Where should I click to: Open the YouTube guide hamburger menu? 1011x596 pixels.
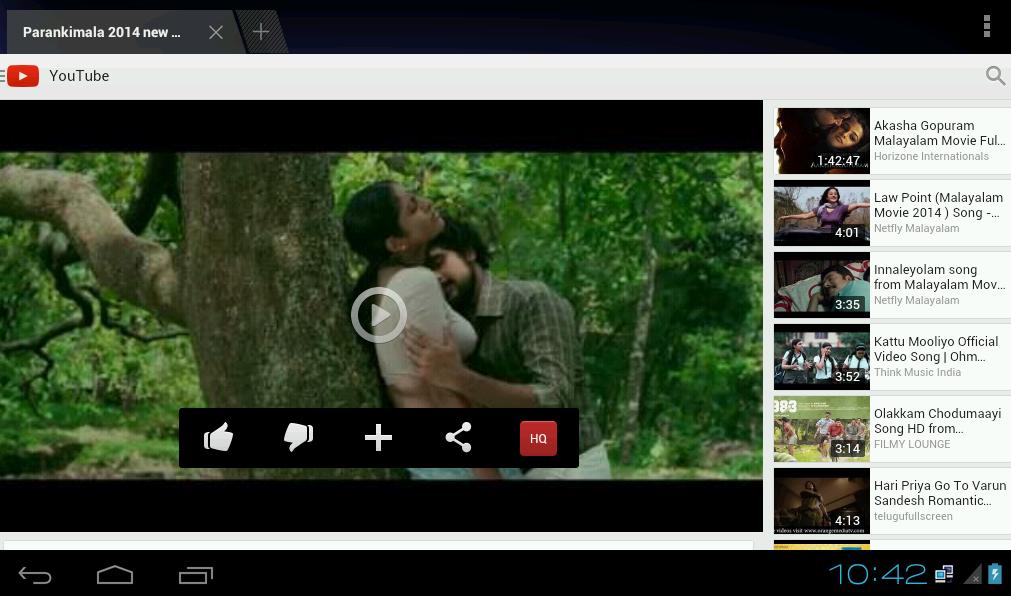coord(3,76)
